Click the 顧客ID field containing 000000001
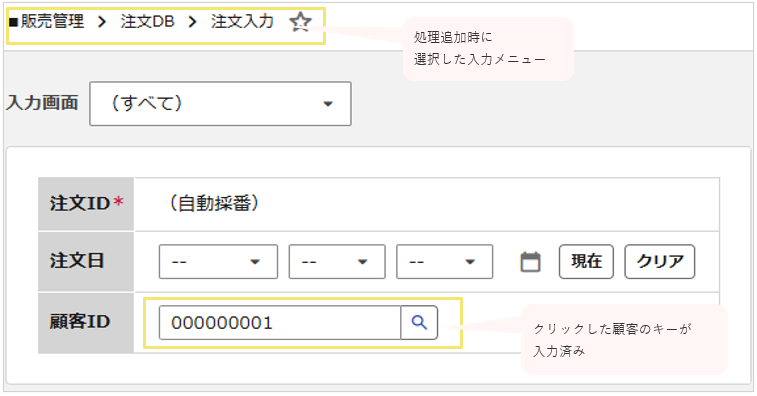 click(280, 323)
